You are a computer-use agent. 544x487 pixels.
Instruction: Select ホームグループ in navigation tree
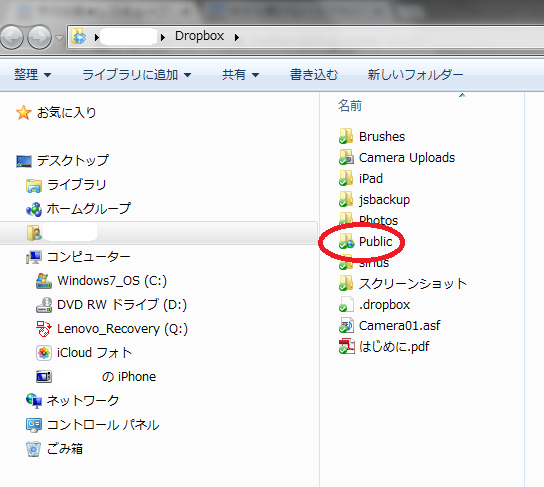[x=89, y=209]
